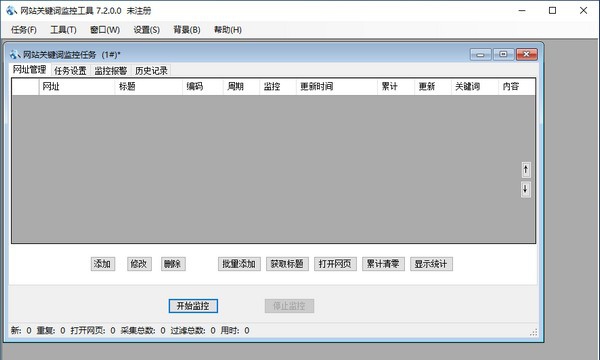Switch to the 历史记录 tab
Viewport: 600px width, 360px height.
(152, 71)
